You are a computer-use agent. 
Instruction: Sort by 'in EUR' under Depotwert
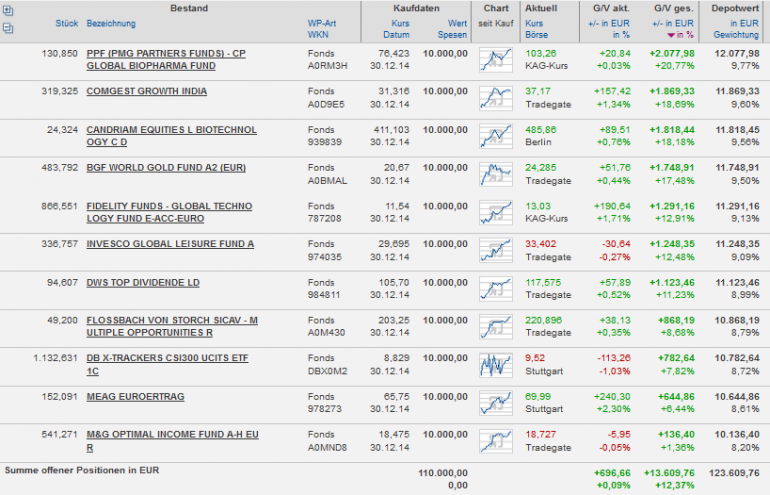click(x=744, y=24)
